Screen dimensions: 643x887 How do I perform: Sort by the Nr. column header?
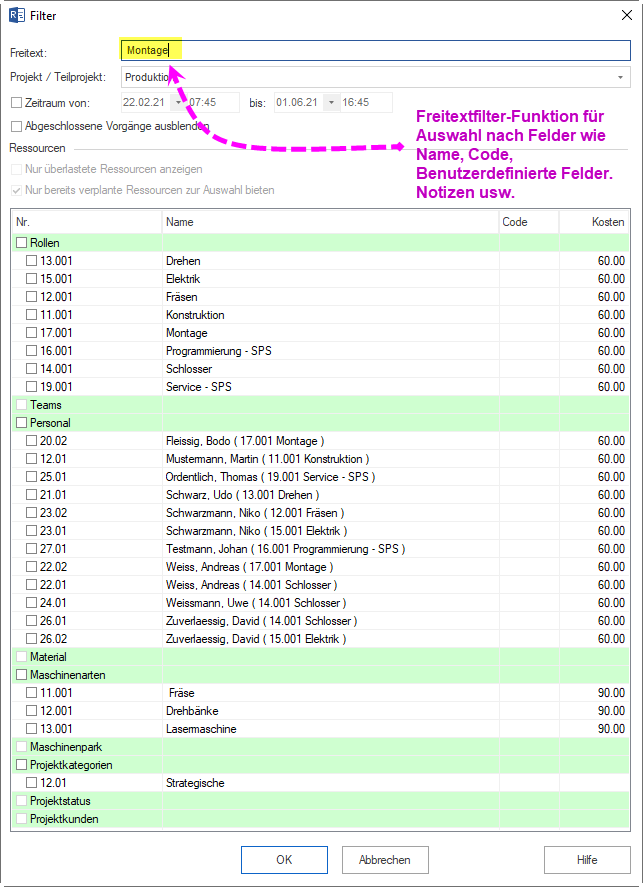[x=87, y=222]
